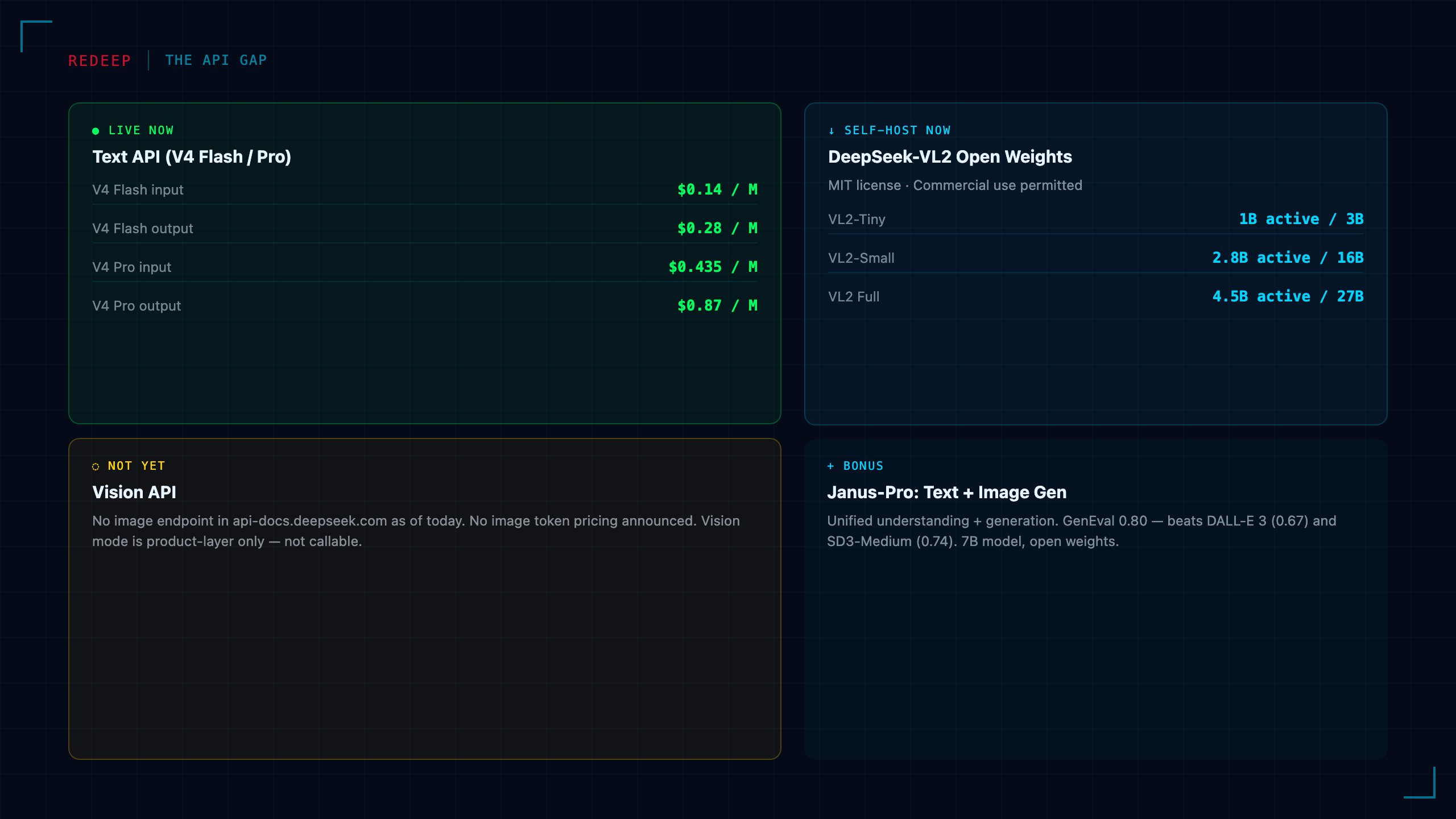
Task: Open the Vision API card title
Action: click(134, 492)
